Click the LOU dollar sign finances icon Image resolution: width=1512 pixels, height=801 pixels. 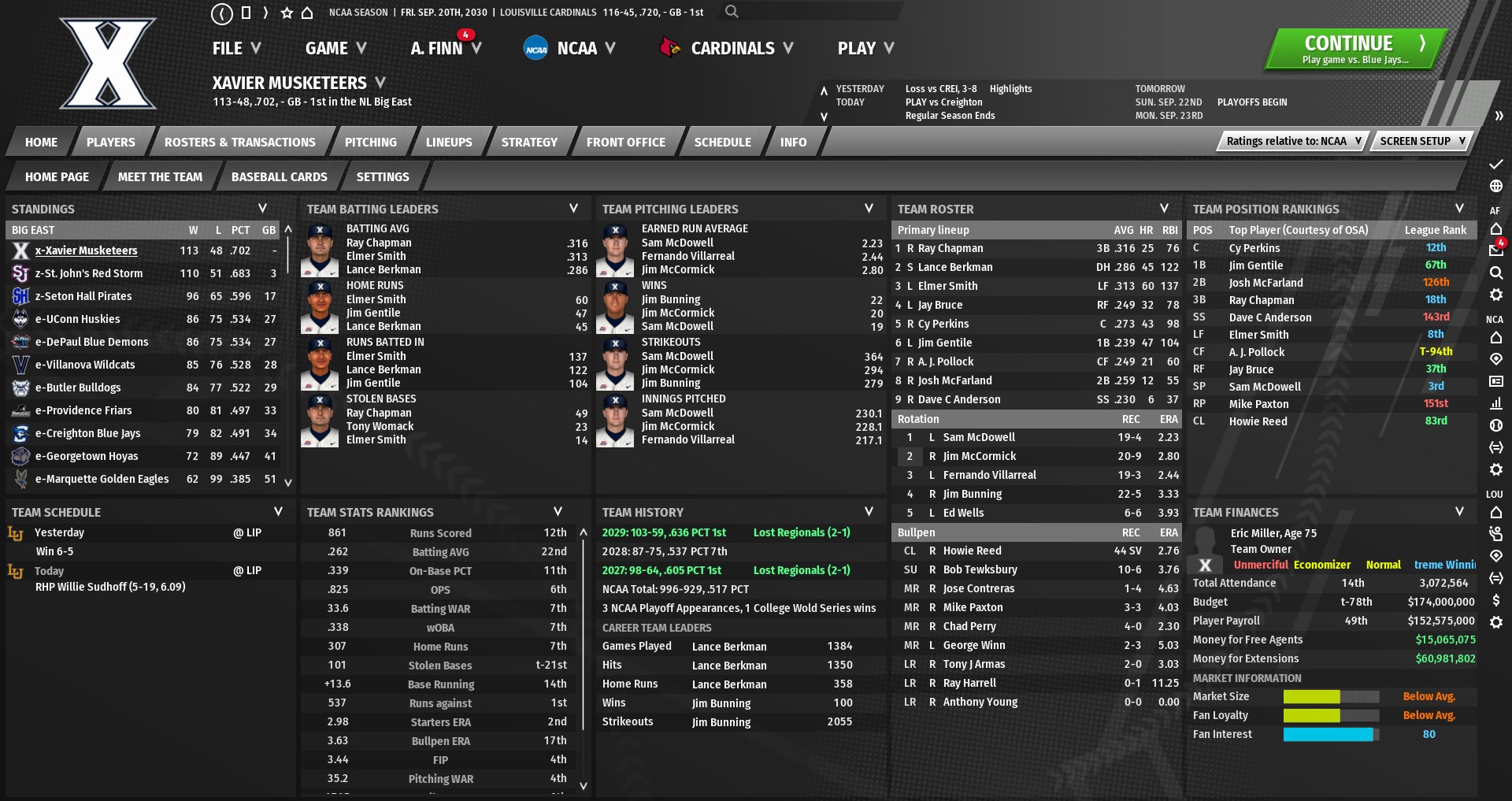1495,600
